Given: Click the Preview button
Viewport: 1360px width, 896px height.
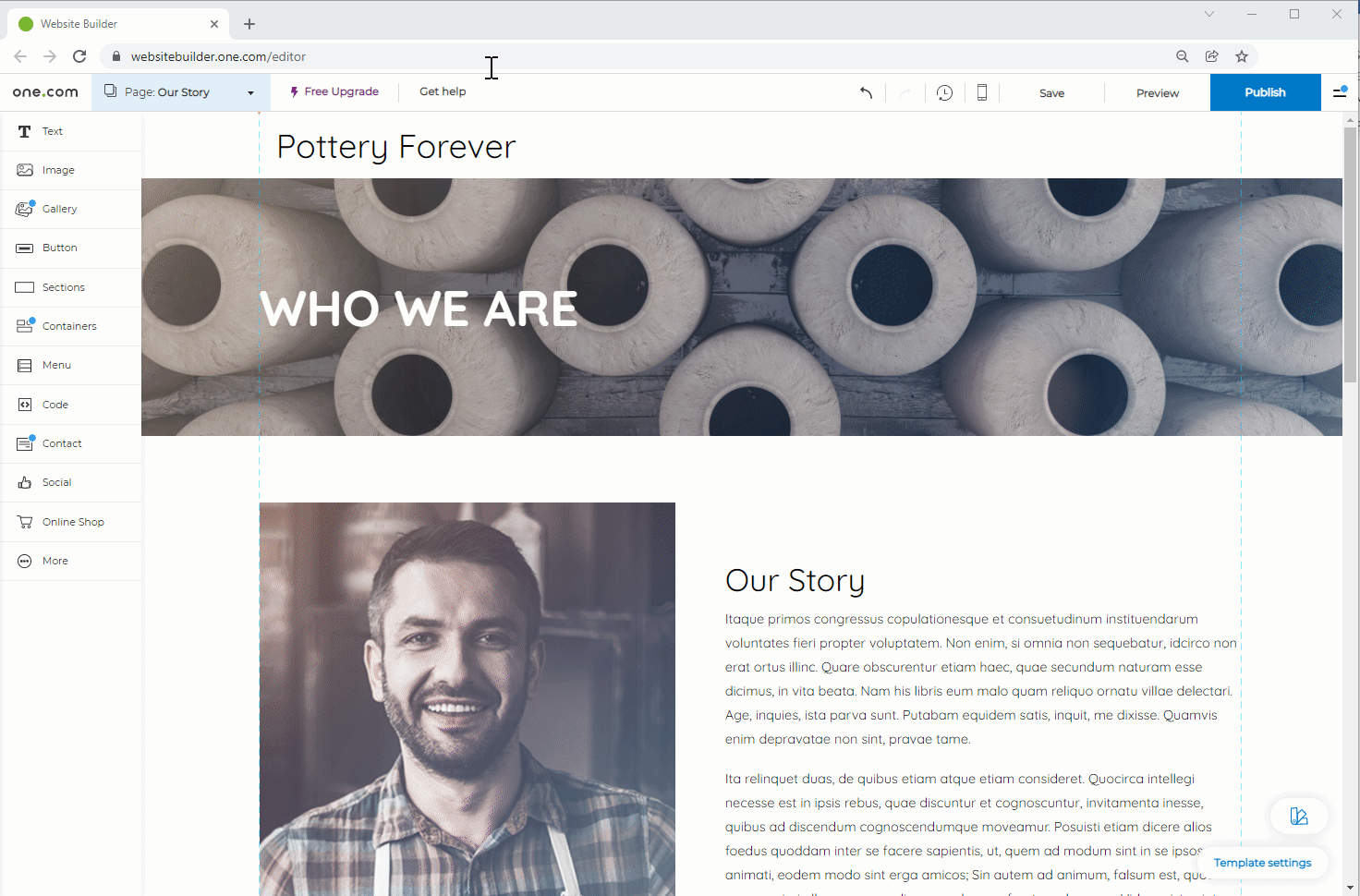Looking at the screenshot, I should [x=1157, y=93].
